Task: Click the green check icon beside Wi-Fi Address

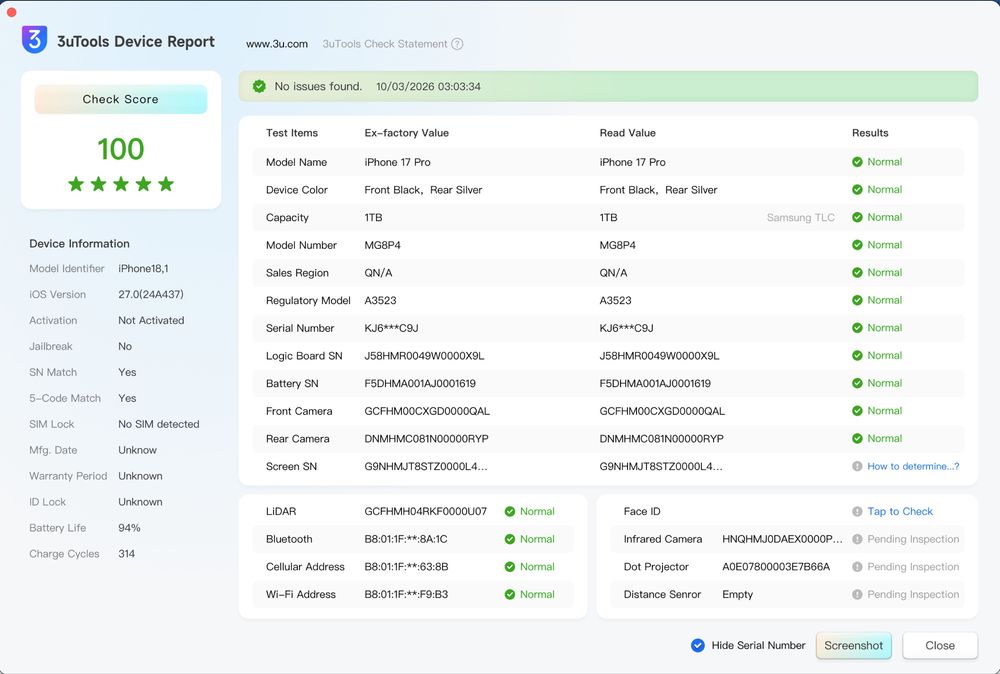Action: pos(510,594)
